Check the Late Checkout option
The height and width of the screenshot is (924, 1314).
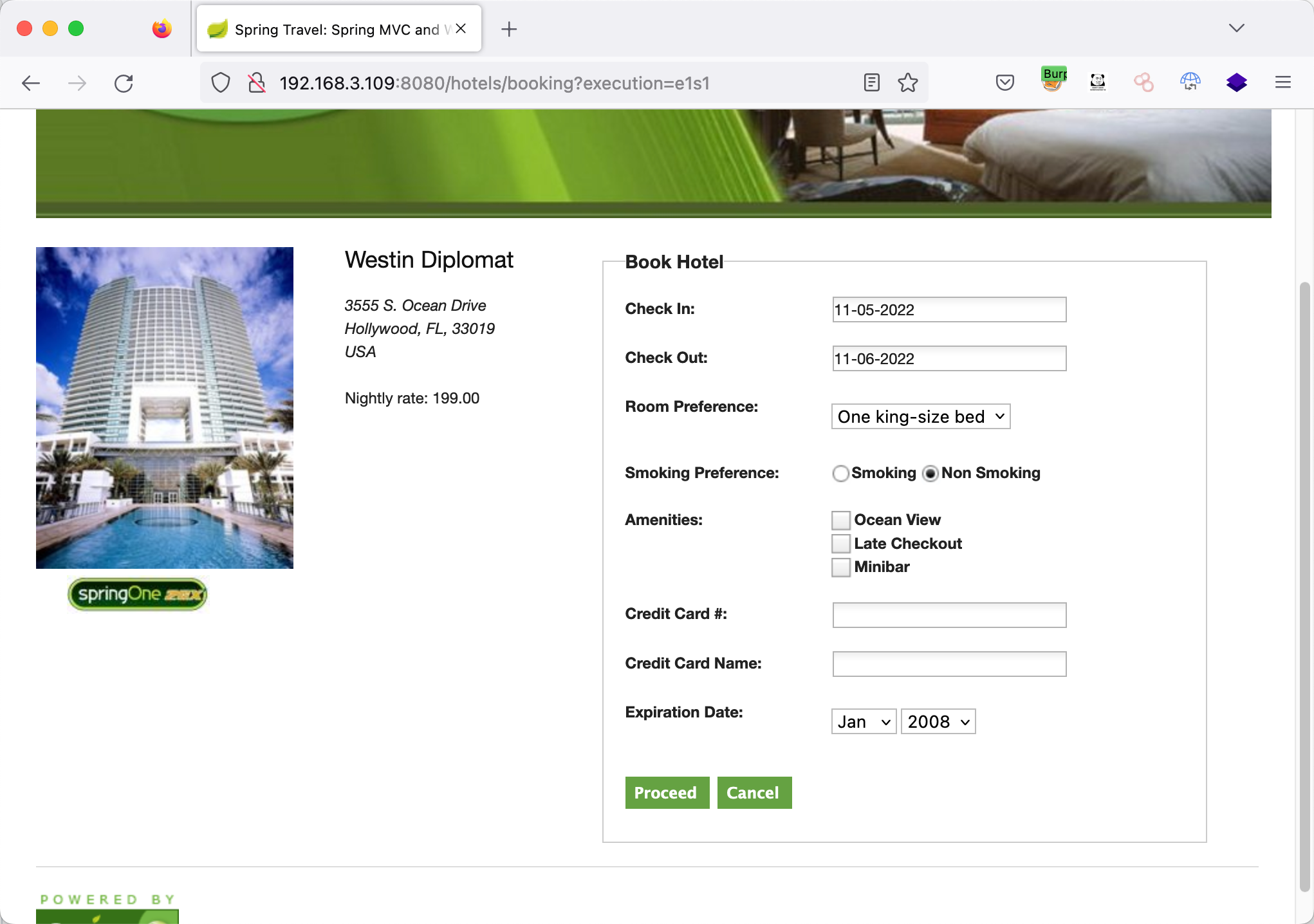840,544
